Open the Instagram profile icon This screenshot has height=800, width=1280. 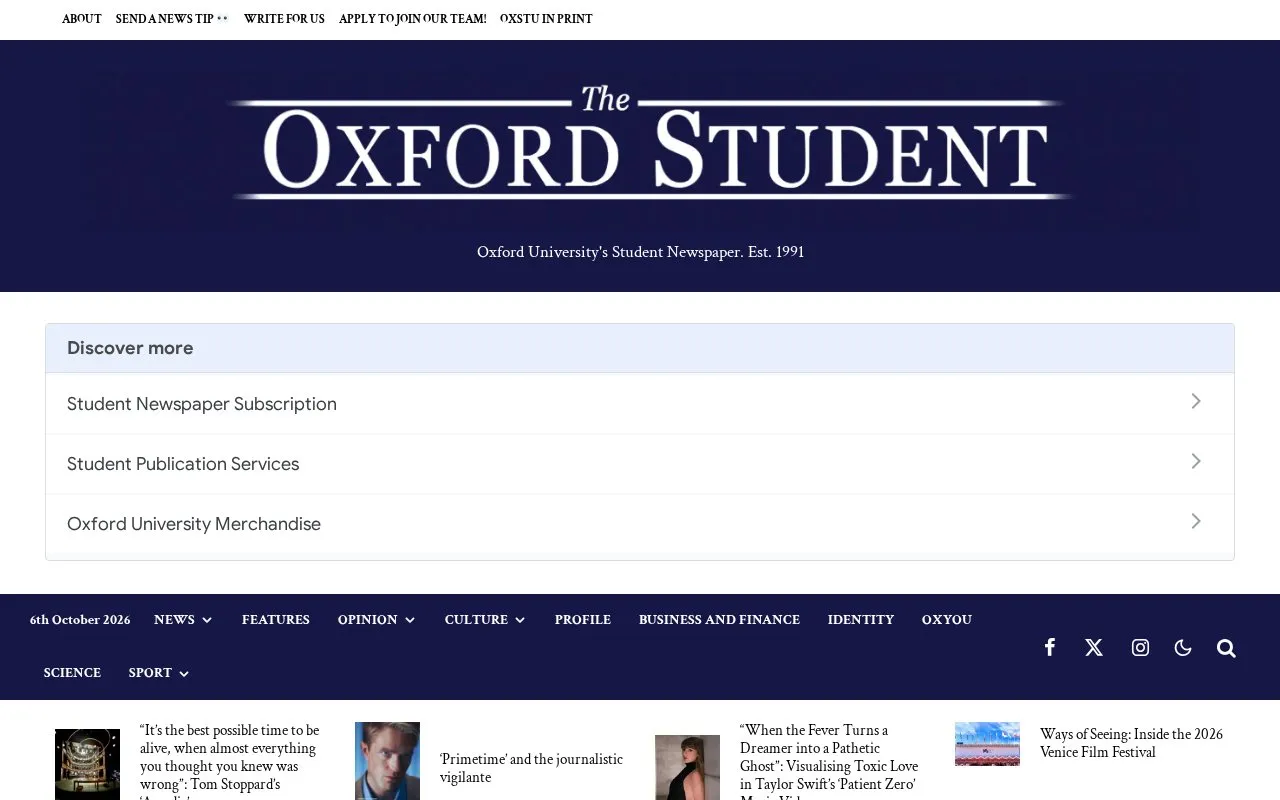(1140, 647)
